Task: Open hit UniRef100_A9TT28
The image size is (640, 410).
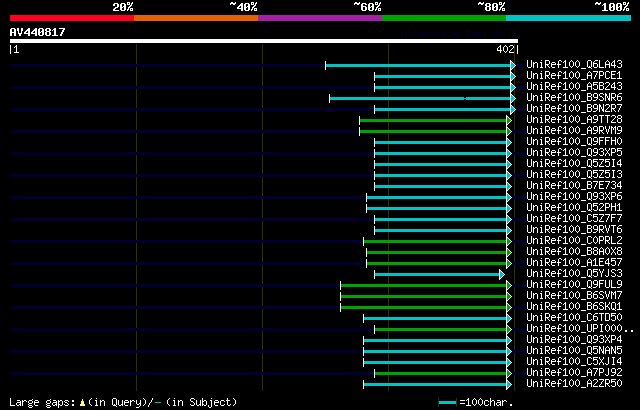Action: click(x=574, y=120)
